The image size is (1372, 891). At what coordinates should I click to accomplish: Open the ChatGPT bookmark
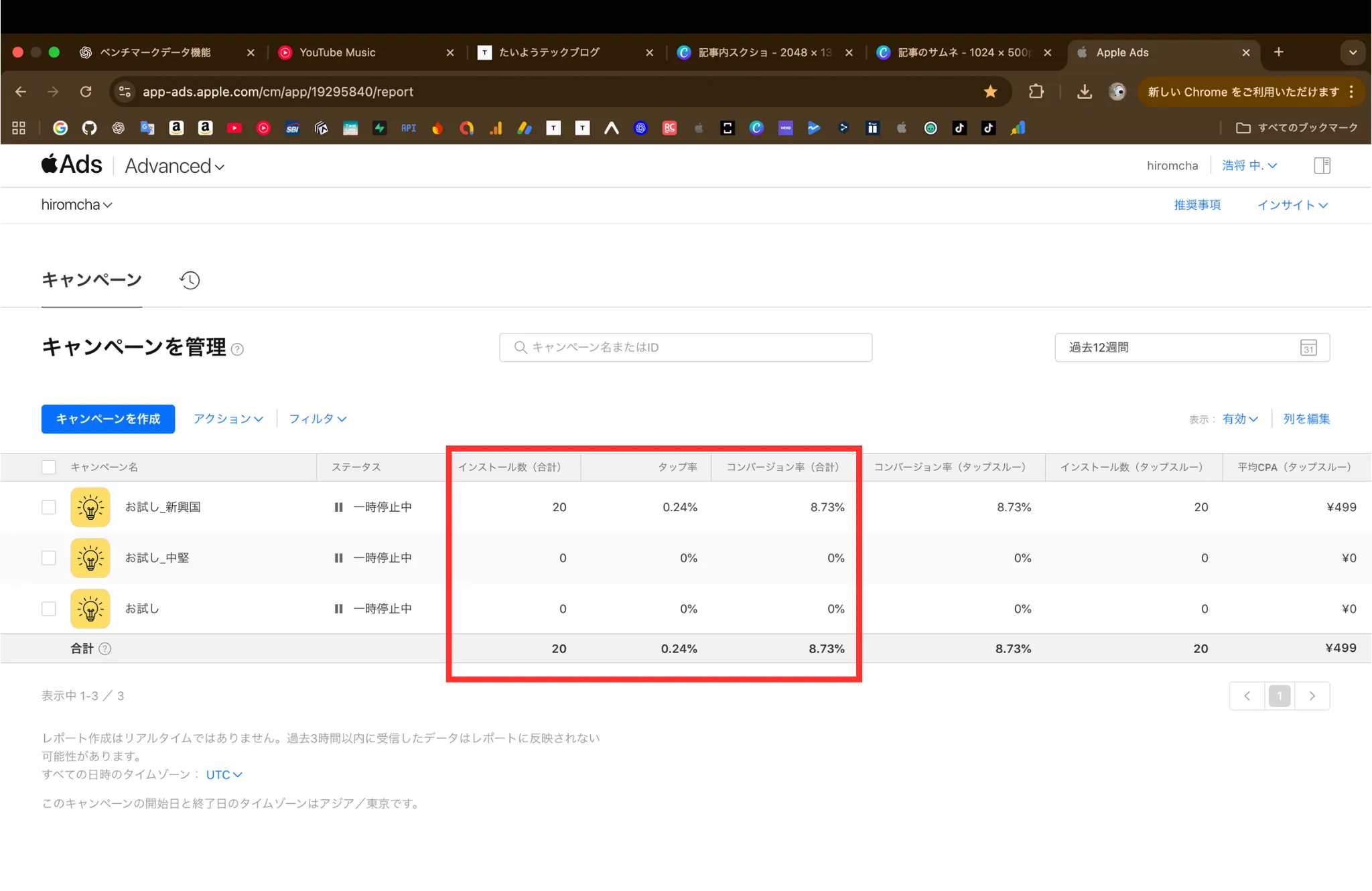point(119,128)
